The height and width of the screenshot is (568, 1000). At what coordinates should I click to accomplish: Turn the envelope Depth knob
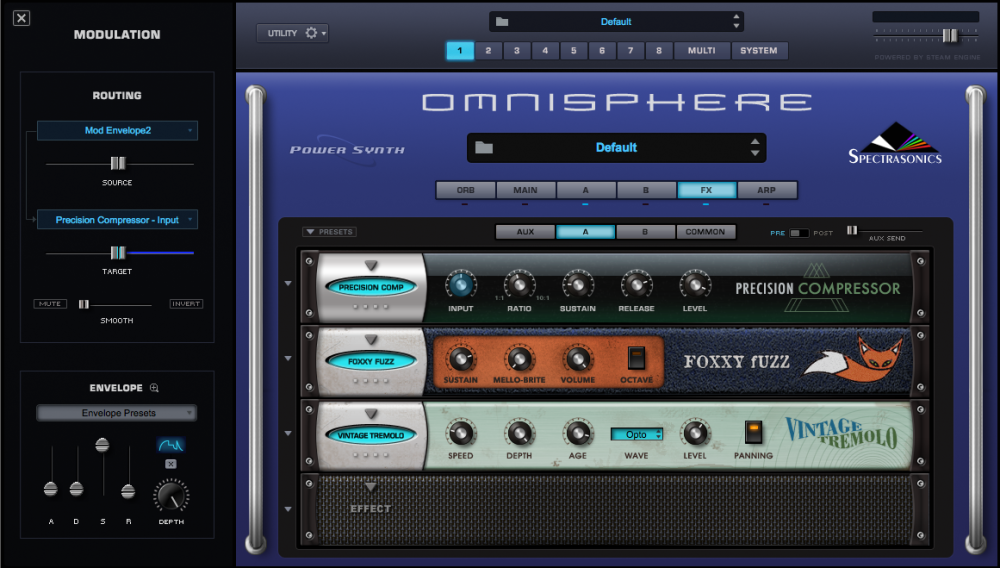[x=171, y=496]
